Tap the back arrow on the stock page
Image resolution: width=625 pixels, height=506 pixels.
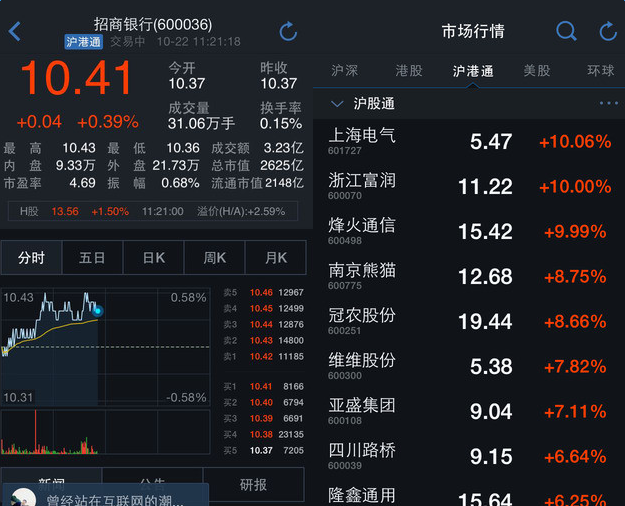click(x=15, y=32)
